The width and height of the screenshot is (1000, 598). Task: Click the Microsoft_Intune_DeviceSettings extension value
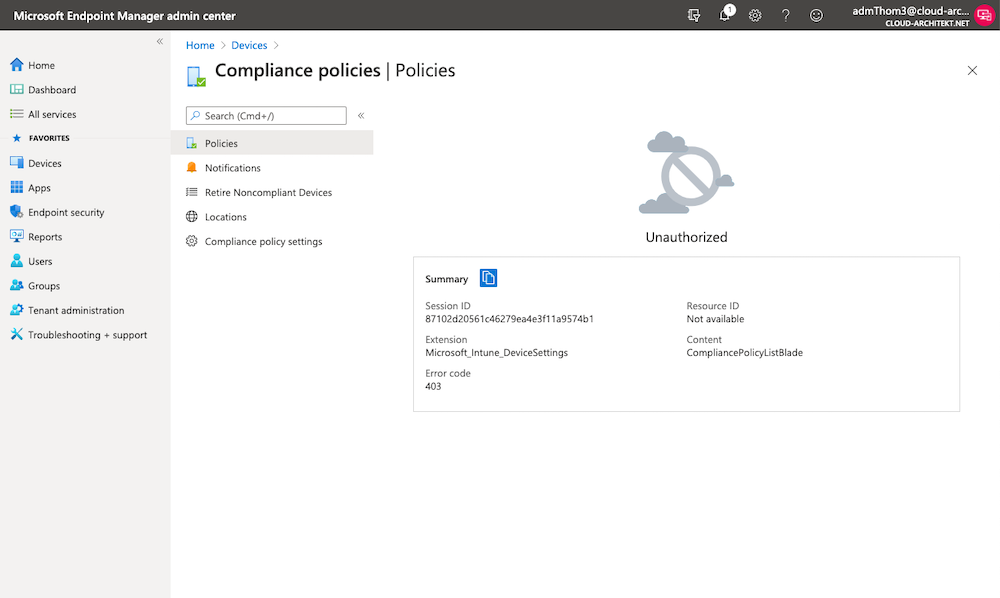496,353
